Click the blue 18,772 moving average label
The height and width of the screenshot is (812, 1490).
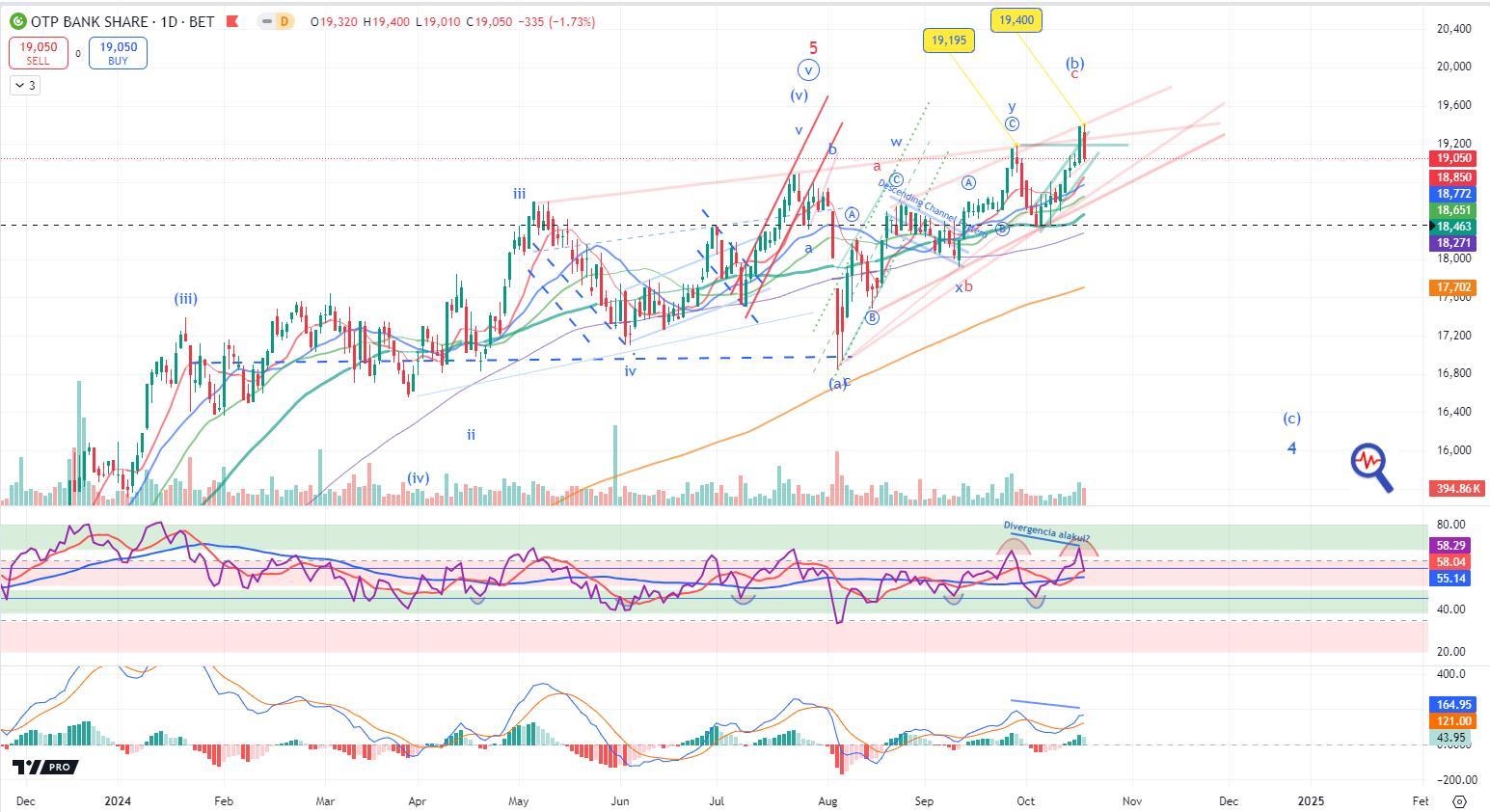tap(1454, 194)
